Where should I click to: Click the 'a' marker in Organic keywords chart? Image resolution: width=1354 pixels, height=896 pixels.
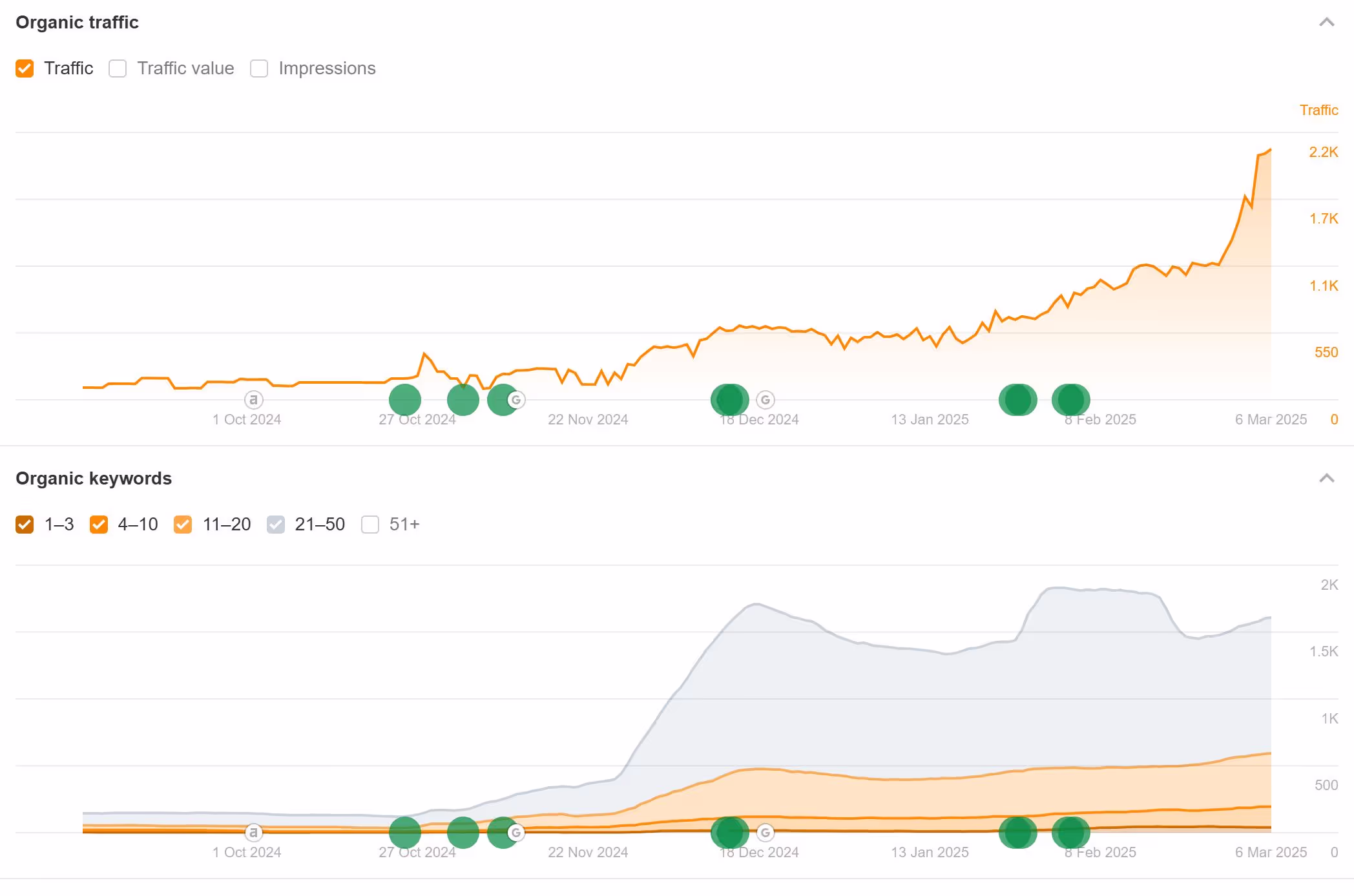253,833
